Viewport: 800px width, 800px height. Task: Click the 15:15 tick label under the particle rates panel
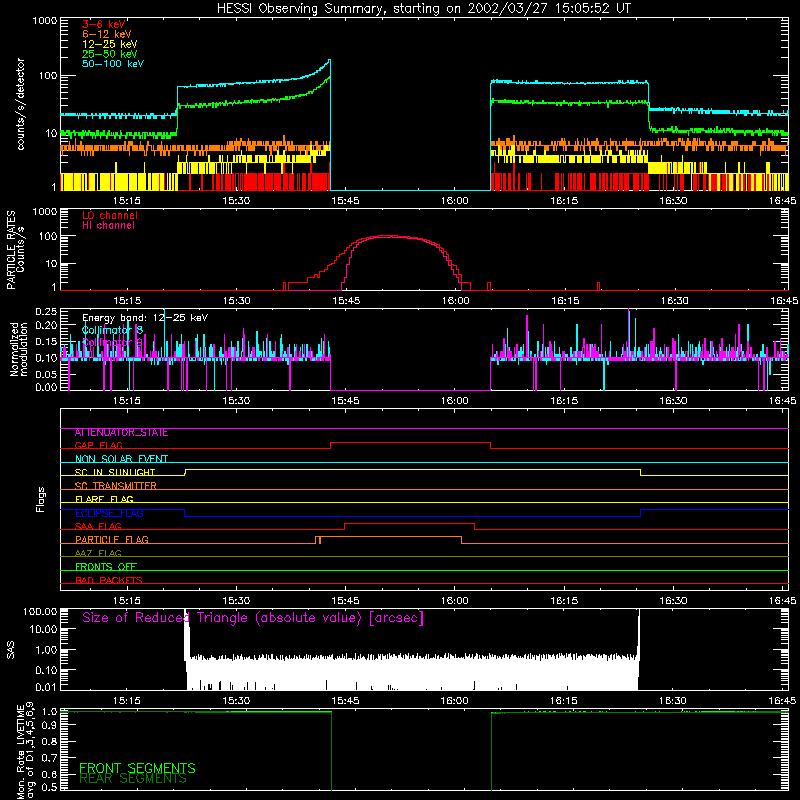pos(127,301)
